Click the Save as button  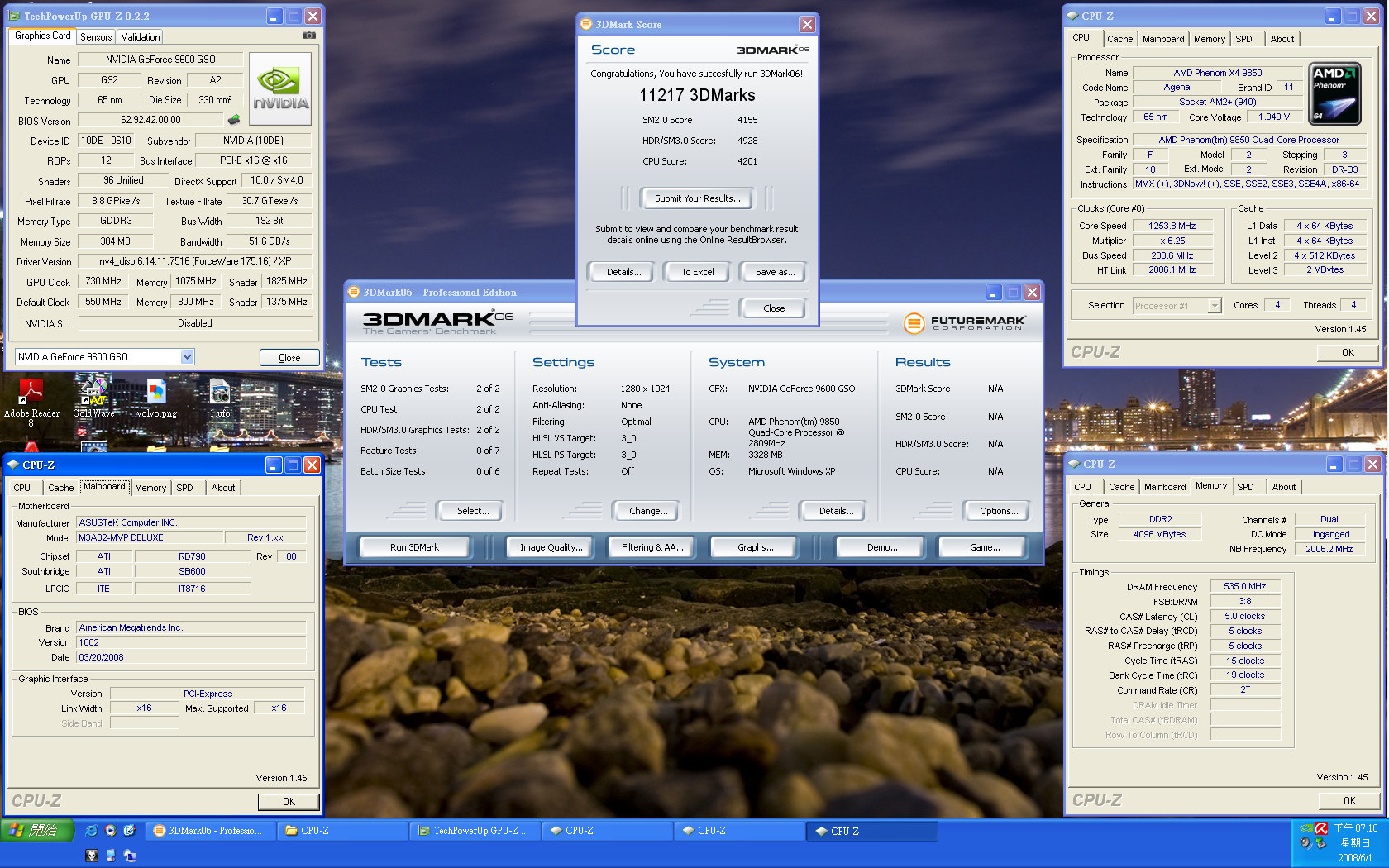tap(776, 272)
